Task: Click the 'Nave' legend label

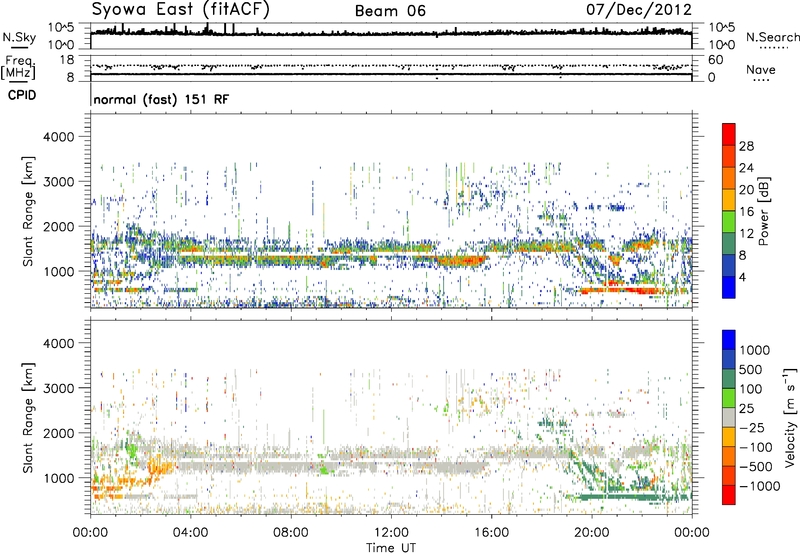Action: (761, 69)
